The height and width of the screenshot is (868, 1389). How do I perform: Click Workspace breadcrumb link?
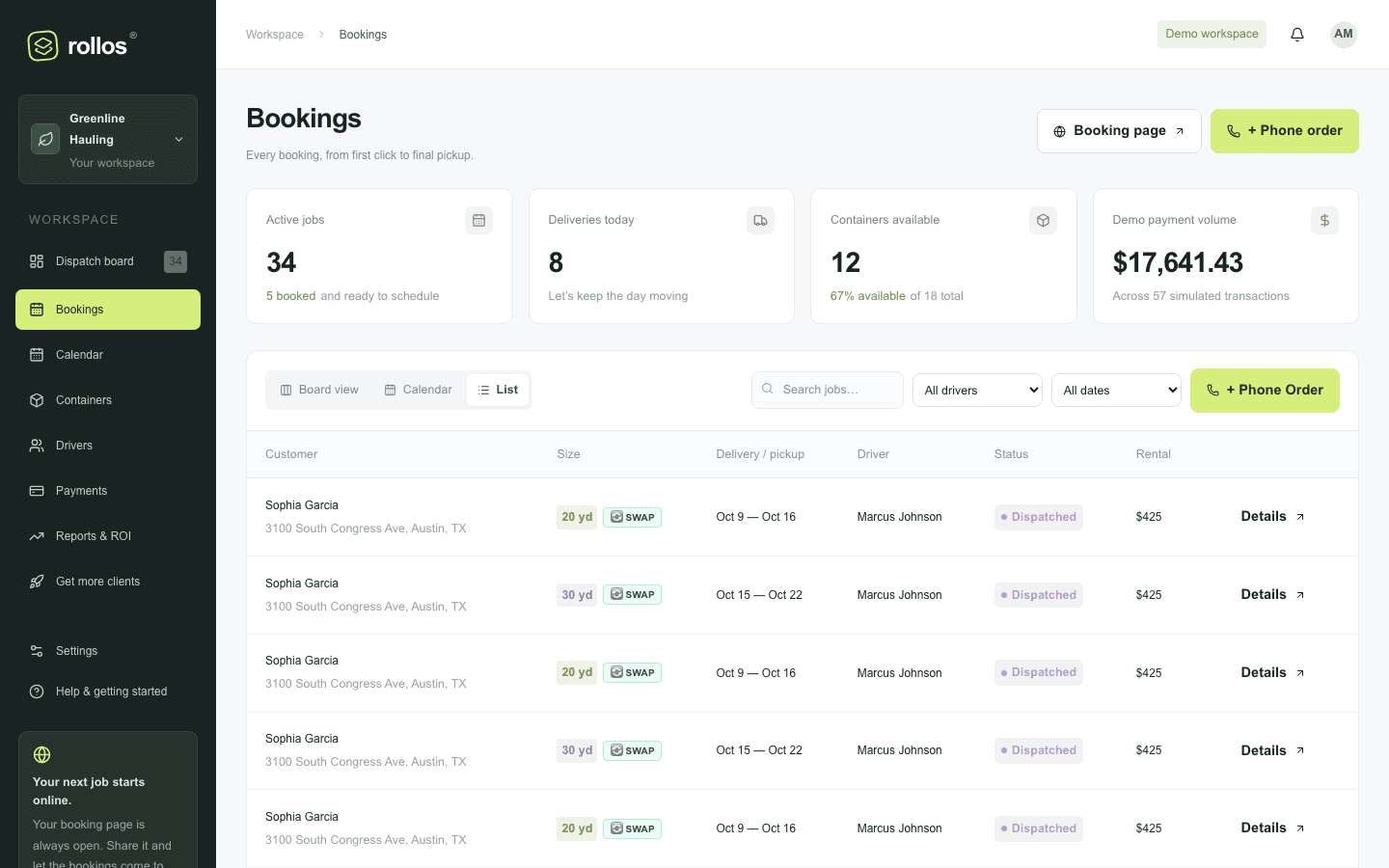pos(275,35)
